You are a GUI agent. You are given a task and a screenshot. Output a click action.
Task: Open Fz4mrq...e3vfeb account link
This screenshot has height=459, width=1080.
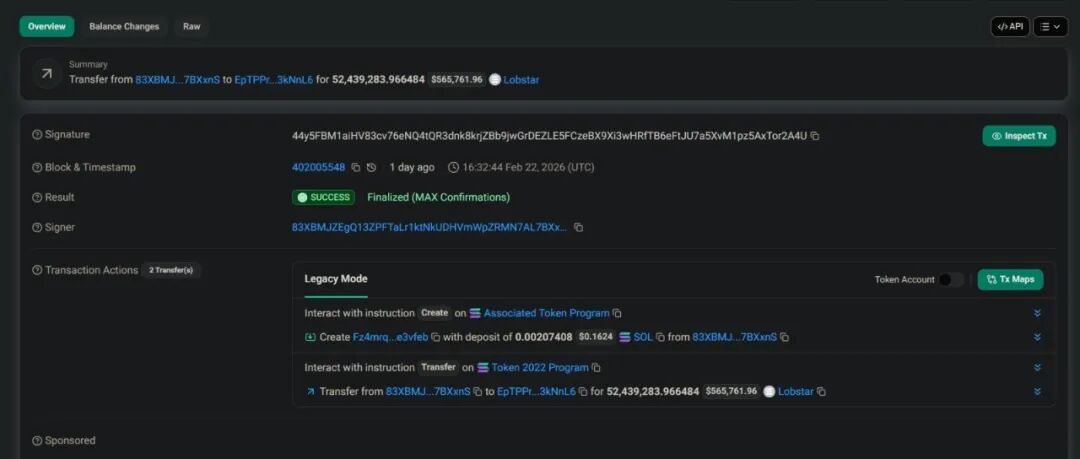(391, 338)
